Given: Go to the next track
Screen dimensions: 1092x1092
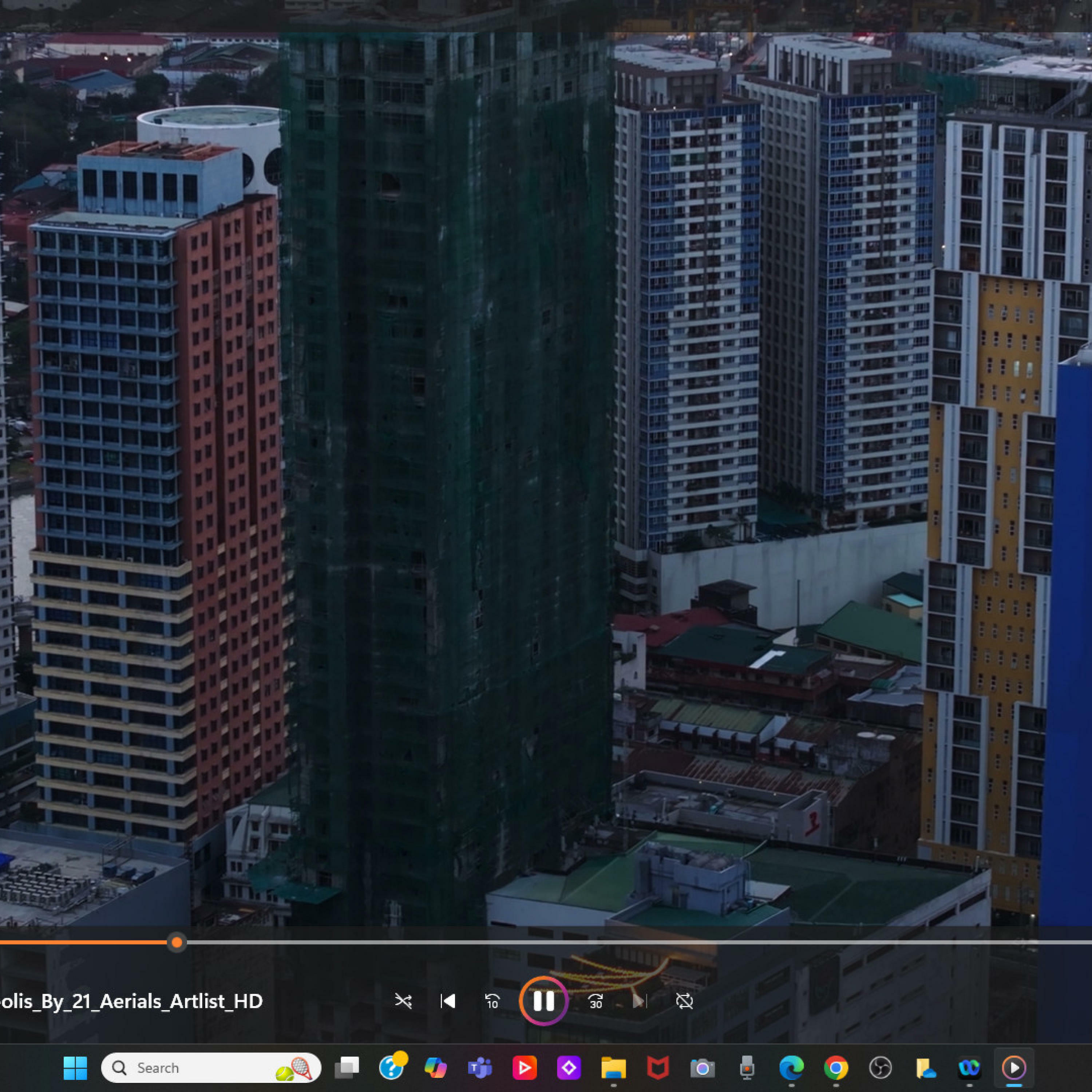Looking at the screenshot, I should coord(639,1002).
